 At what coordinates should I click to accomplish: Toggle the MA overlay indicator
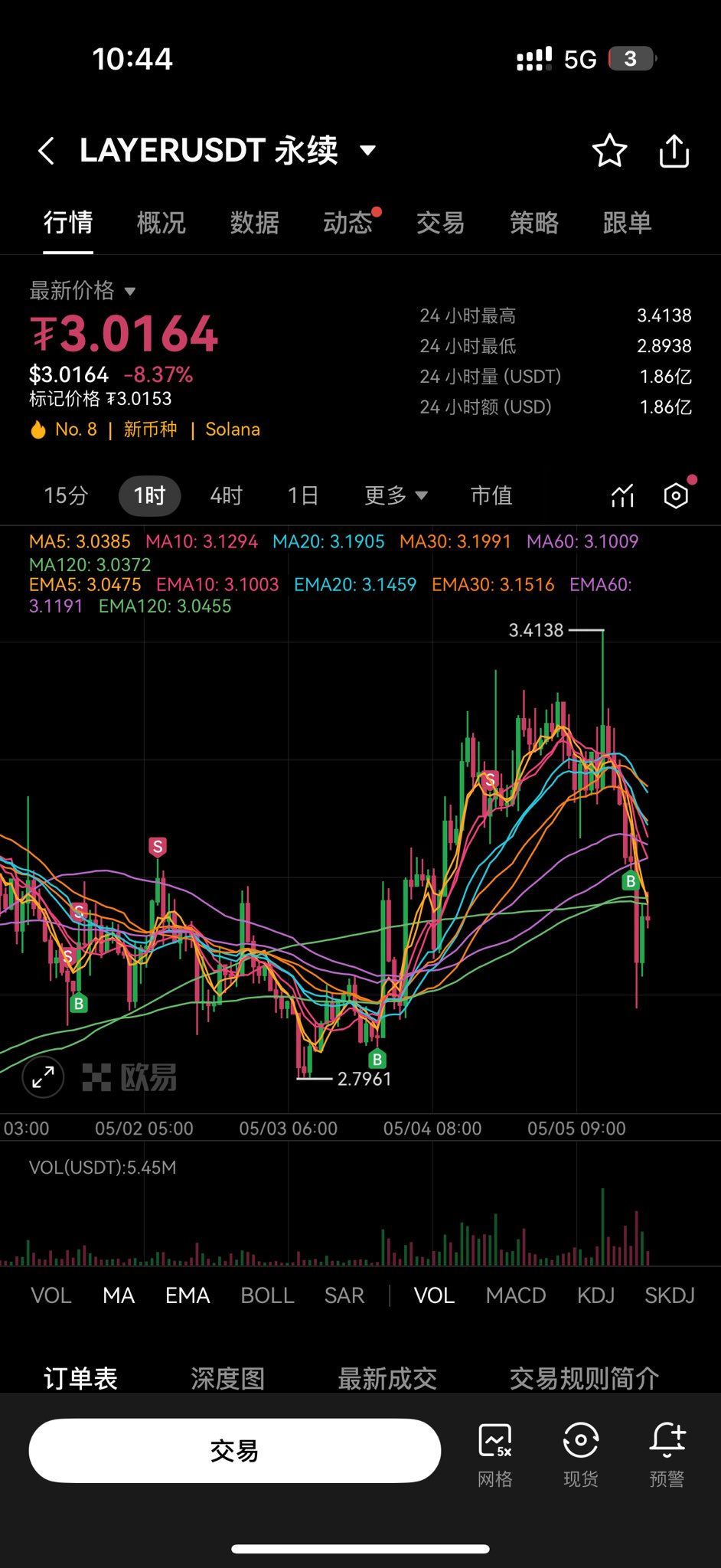point(119,1295)
